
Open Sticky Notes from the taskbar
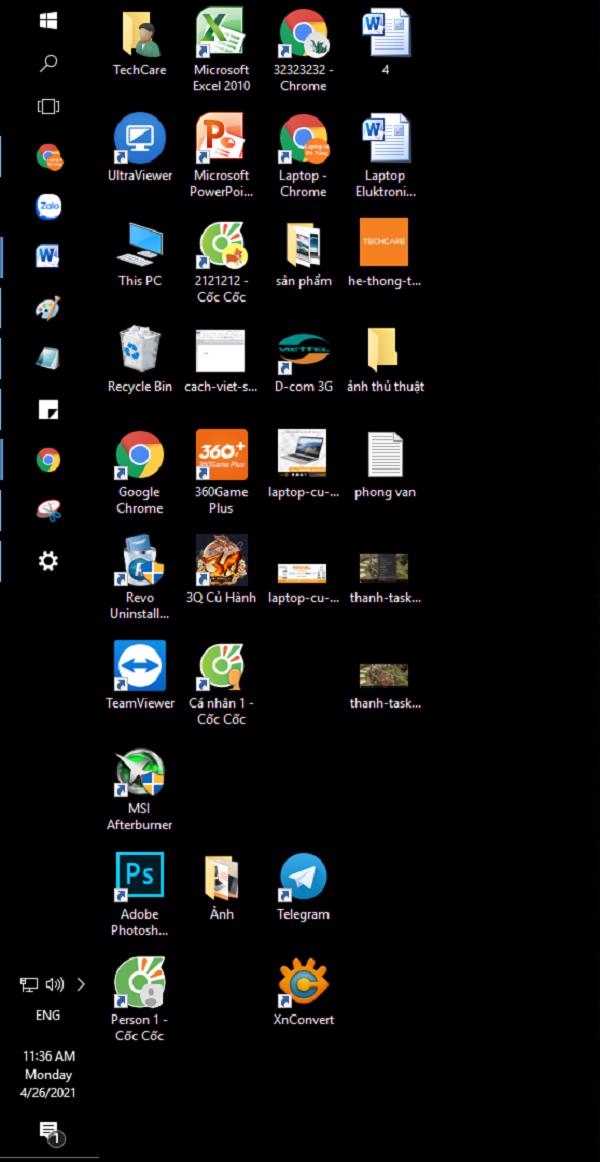[x=48, y=409]
